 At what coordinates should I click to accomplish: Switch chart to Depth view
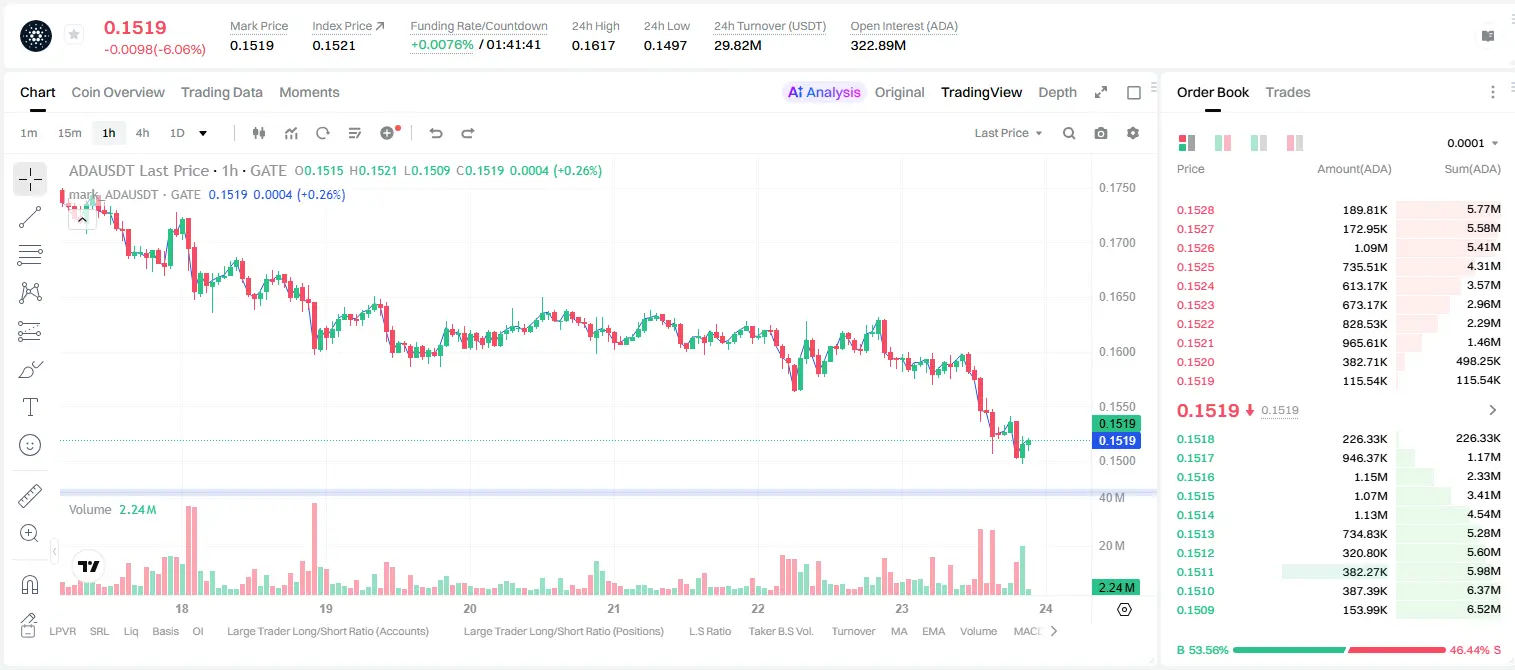click(x=1057, y=92)
